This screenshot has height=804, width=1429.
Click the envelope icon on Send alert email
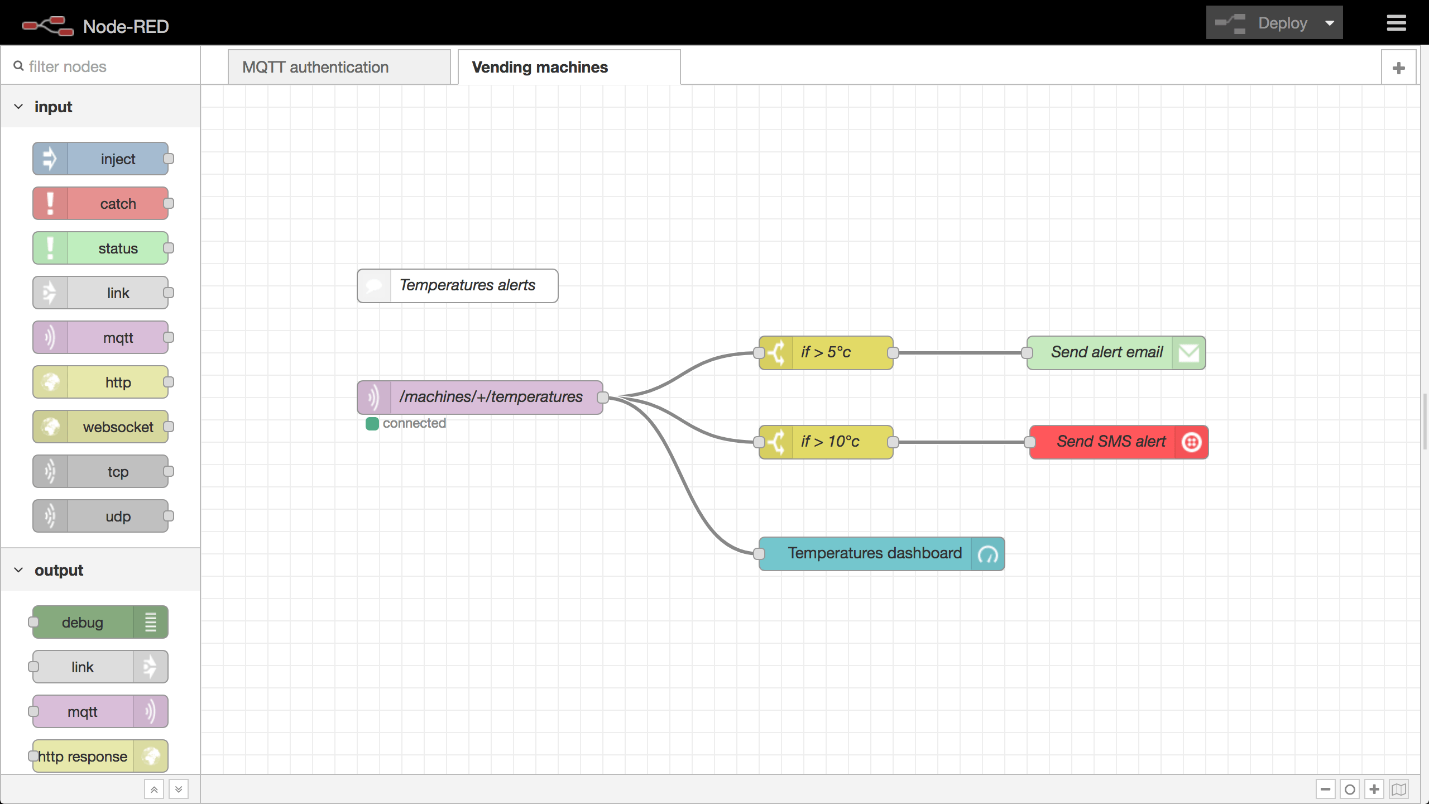pos(1188,352)
